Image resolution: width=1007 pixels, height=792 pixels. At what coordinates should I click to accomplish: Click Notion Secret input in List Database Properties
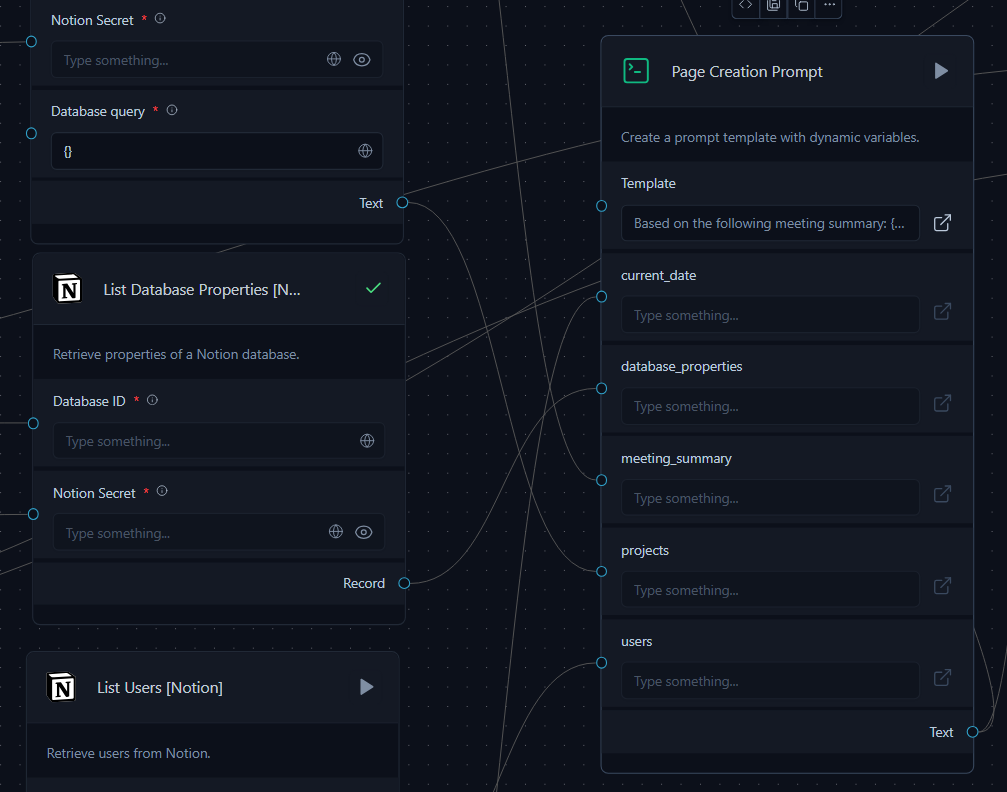point(219,532)
